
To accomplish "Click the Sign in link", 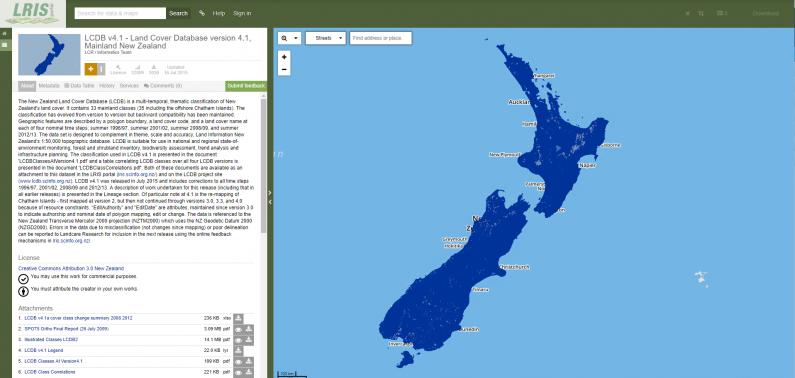I will 242,14.
